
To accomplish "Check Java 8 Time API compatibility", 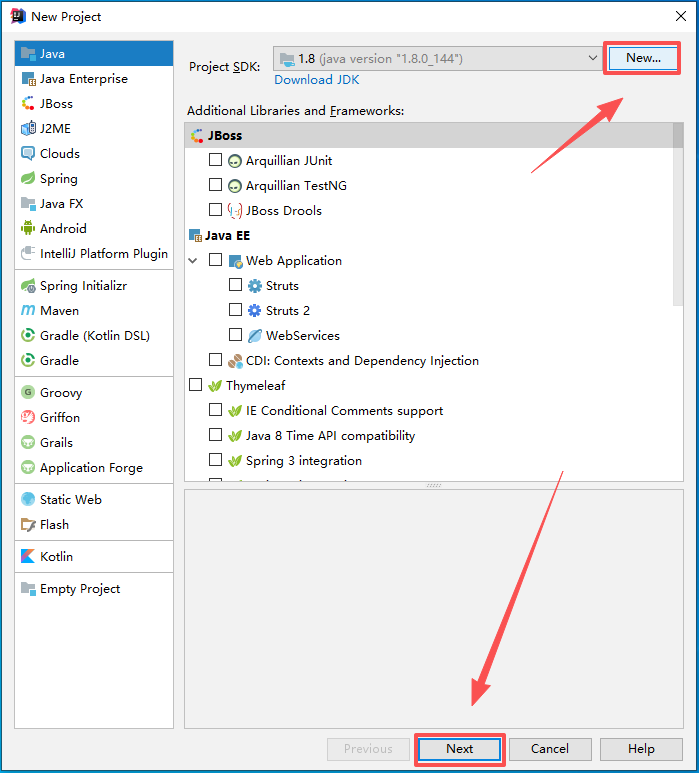I will click(x=215, y=434).
